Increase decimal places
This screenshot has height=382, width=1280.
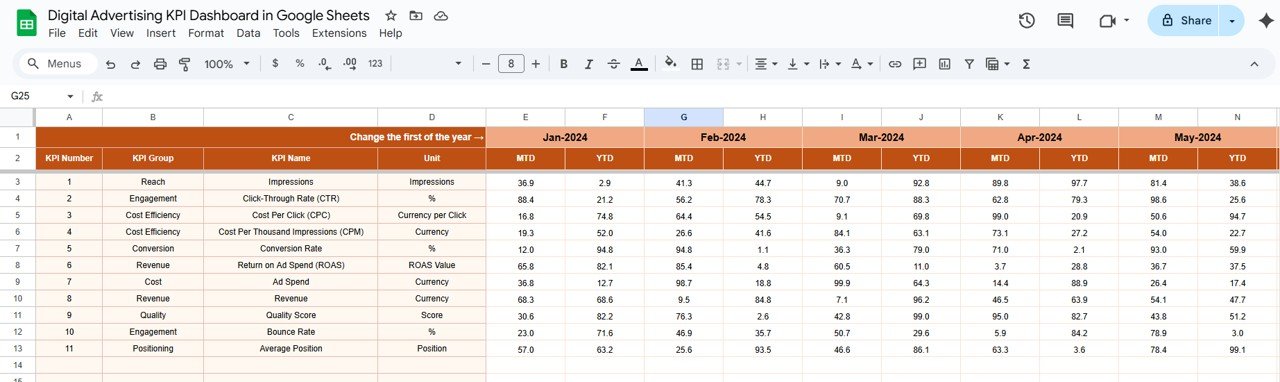pos(349,64)
